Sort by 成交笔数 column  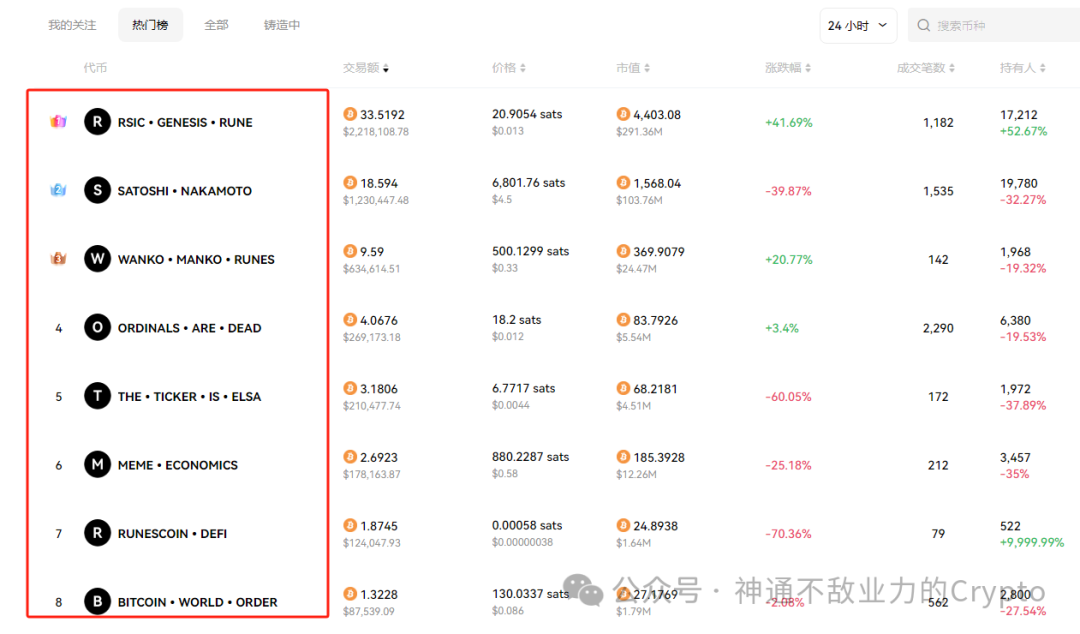click(x=925, y=68)
